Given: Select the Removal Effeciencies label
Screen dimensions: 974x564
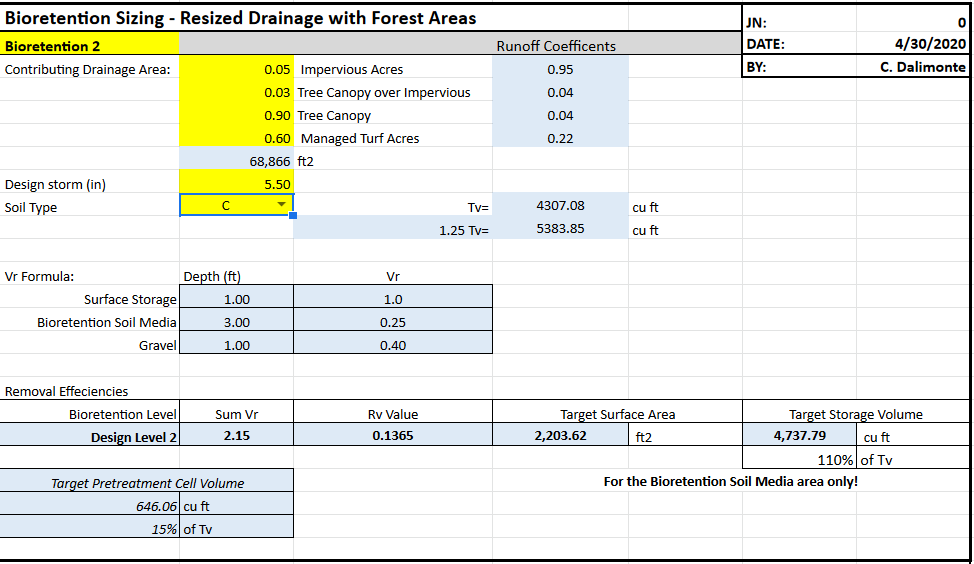Looking at the screenshot, I should 66,391.
